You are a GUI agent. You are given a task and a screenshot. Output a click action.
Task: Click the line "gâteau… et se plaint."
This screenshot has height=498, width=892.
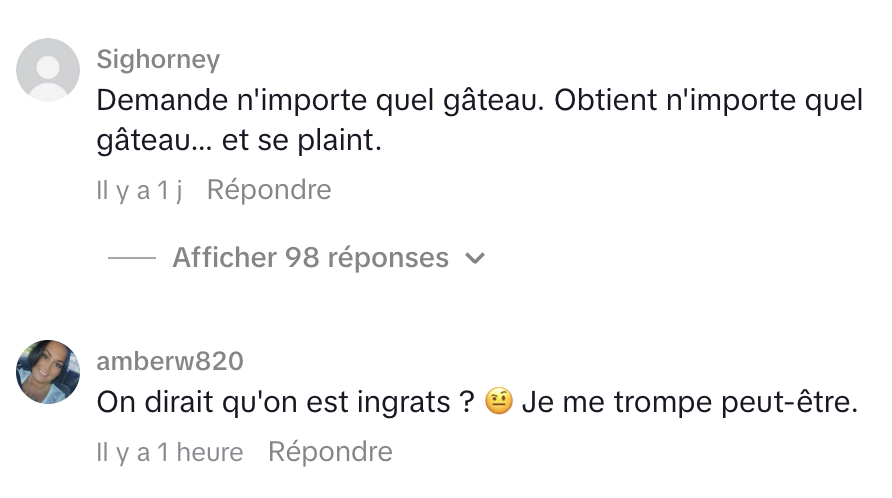[x=240, y=141]
